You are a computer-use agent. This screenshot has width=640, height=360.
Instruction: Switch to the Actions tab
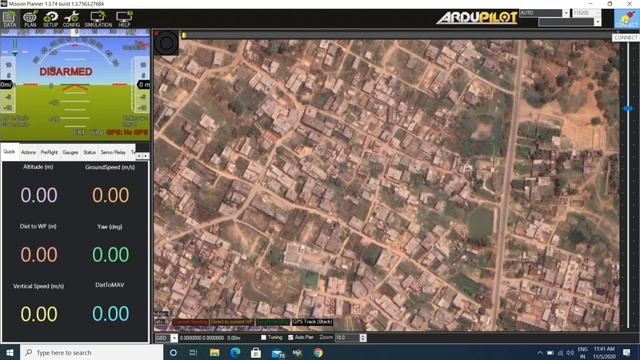tap(28, 152)
